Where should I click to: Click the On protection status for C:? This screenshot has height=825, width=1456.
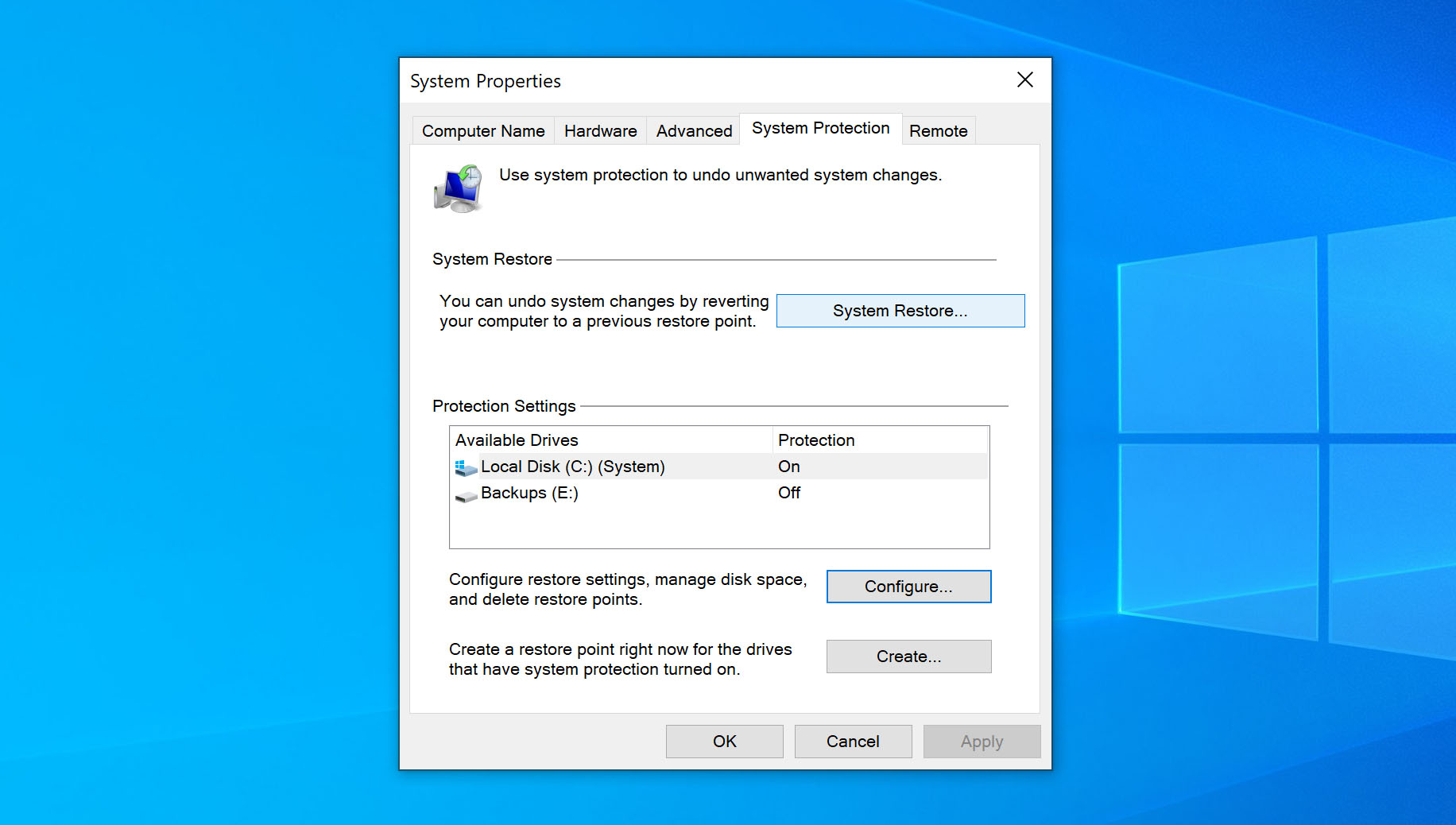(789, 467)
